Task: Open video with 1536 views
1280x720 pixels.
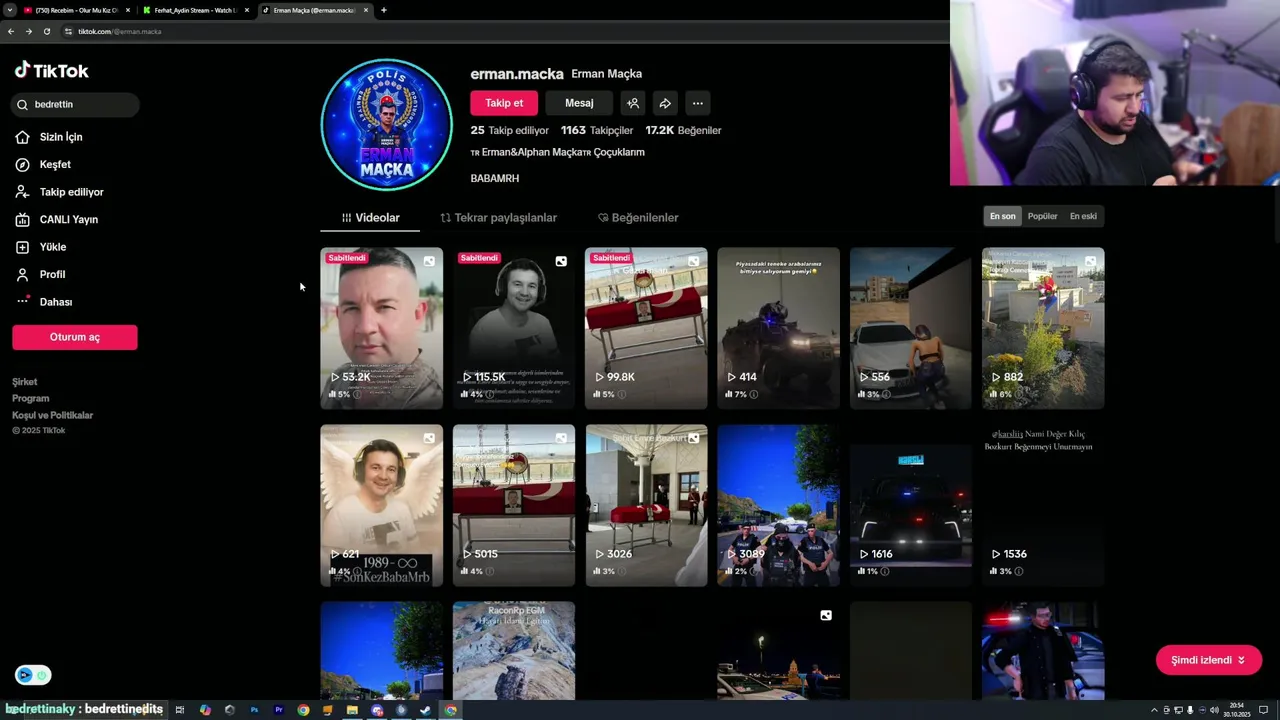Action: click(x=1043, y=505)
